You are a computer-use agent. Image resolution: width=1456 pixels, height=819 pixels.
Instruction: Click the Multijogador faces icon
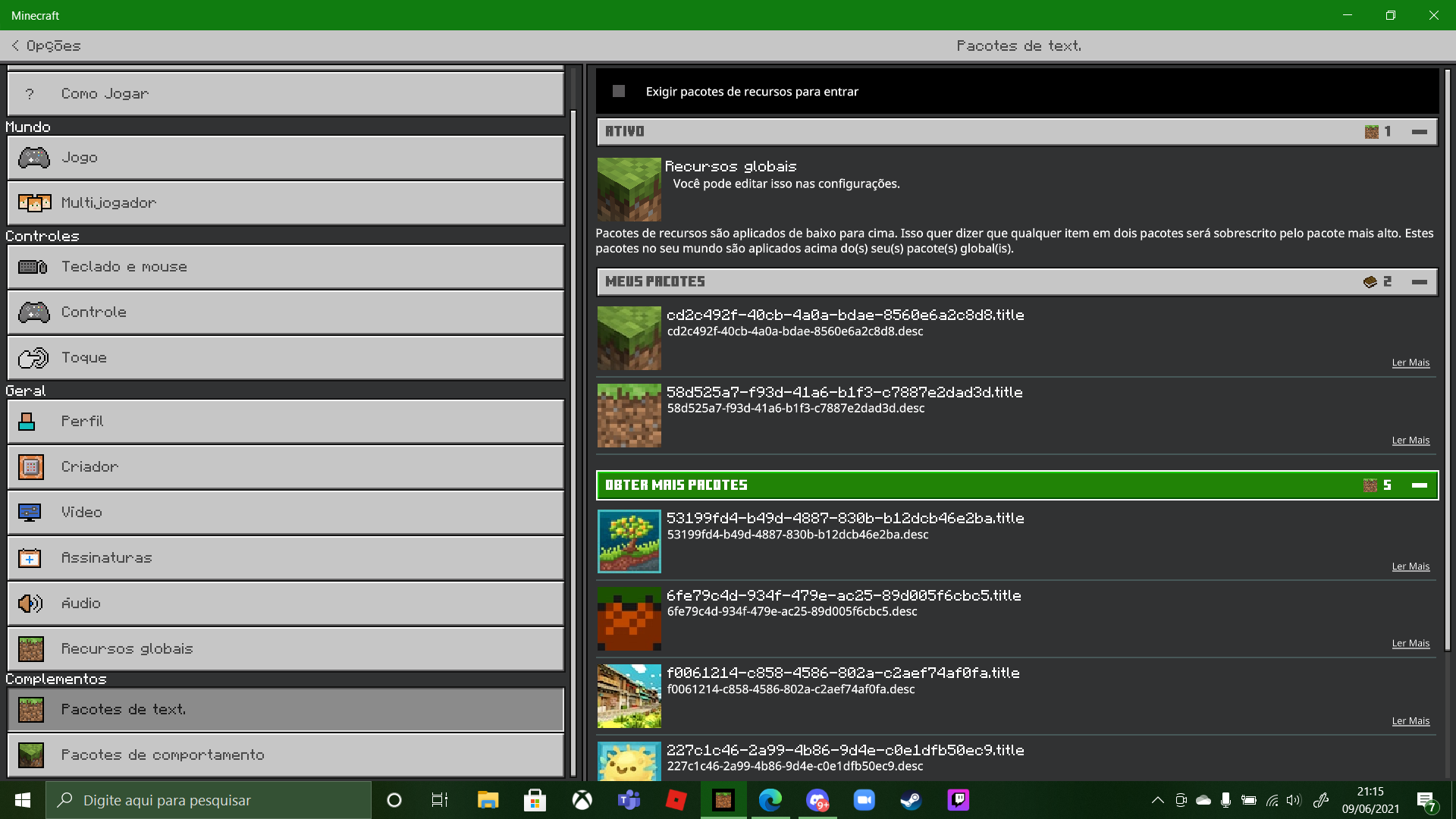click(34, 203)
